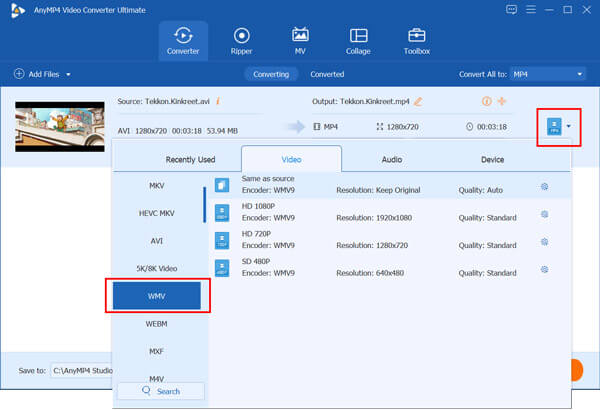Select MKV in the format list

tap(157, 186)
